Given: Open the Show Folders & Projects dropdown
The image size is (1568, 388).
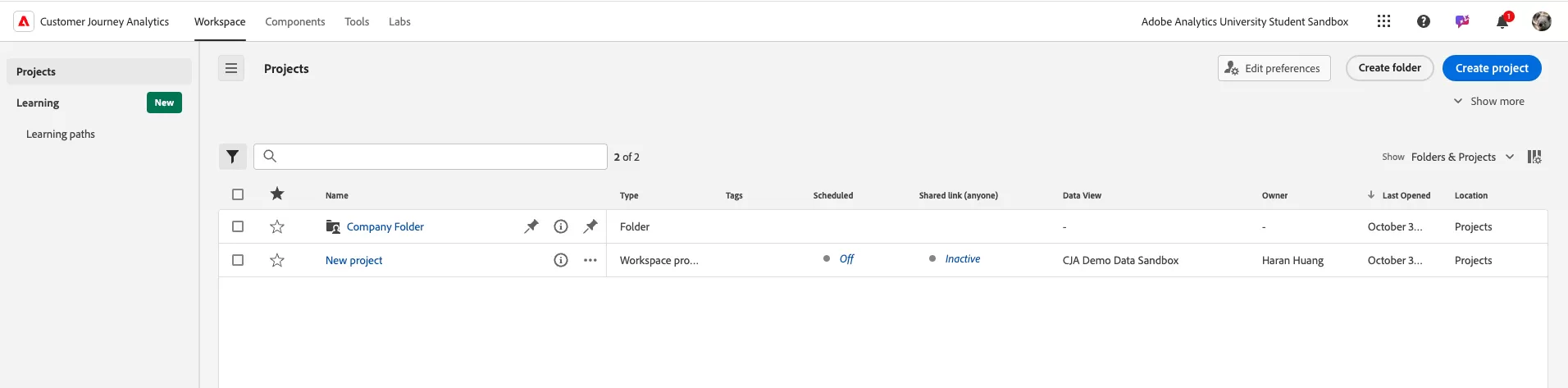Looking at the screenshot, I should [x=1463, y=157].
